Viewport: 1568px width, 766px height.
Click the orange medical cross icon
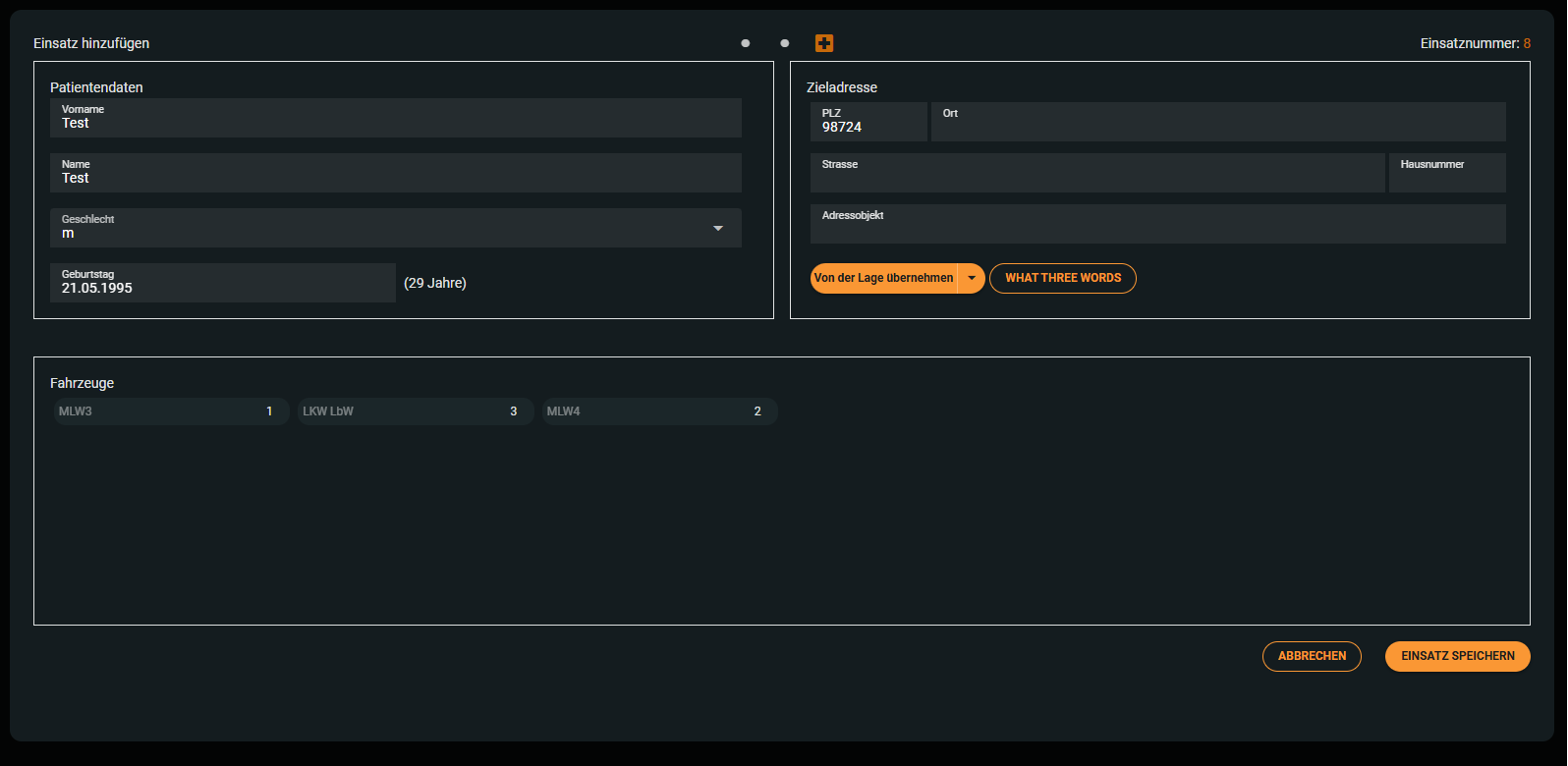pyautogui.click(x=824, y=43)
